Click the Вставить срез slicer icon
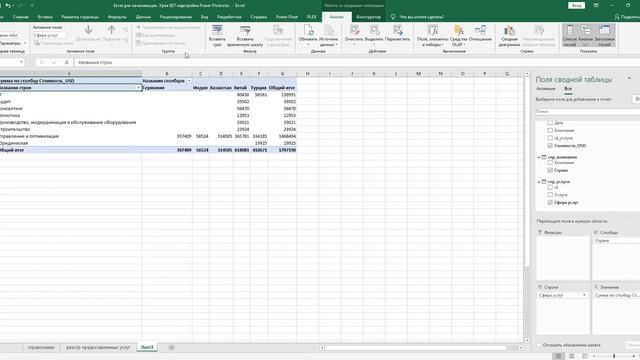Viewport: 640px width, 360px height. [x=217, y=30]
